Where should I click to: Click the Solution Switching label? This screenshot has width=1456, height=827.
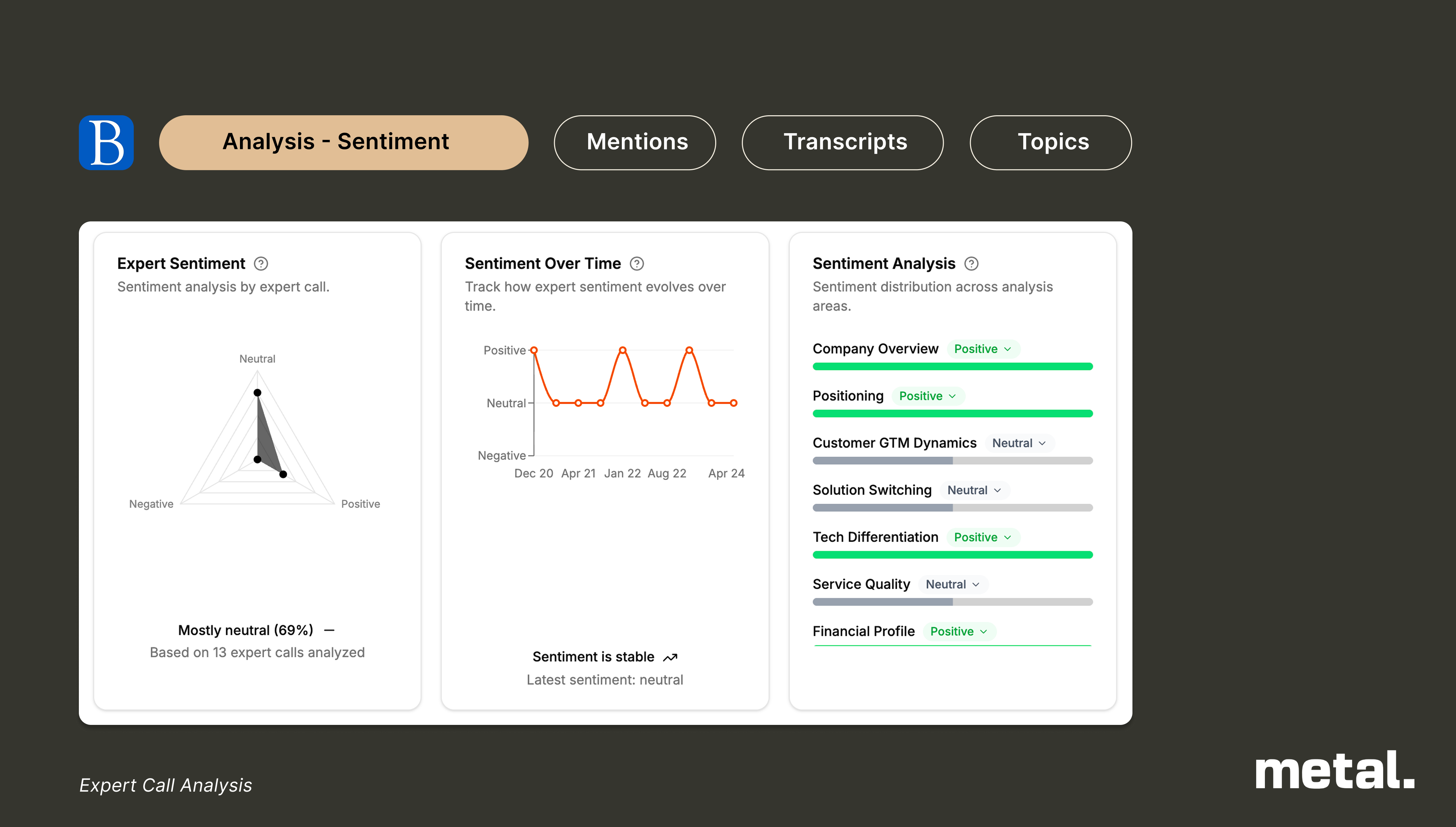coord(872,490)
